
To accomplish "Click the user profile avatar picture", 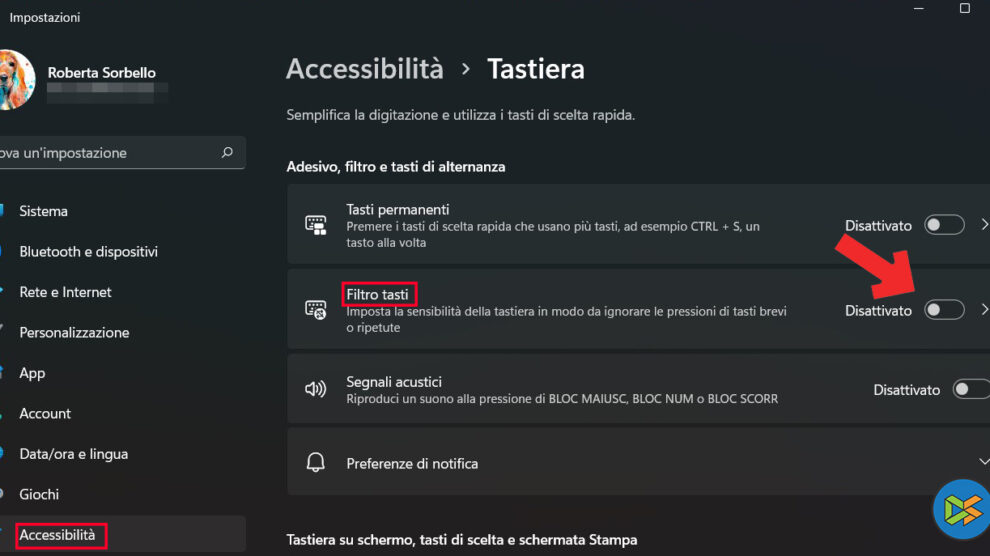I will pos(14,80).
